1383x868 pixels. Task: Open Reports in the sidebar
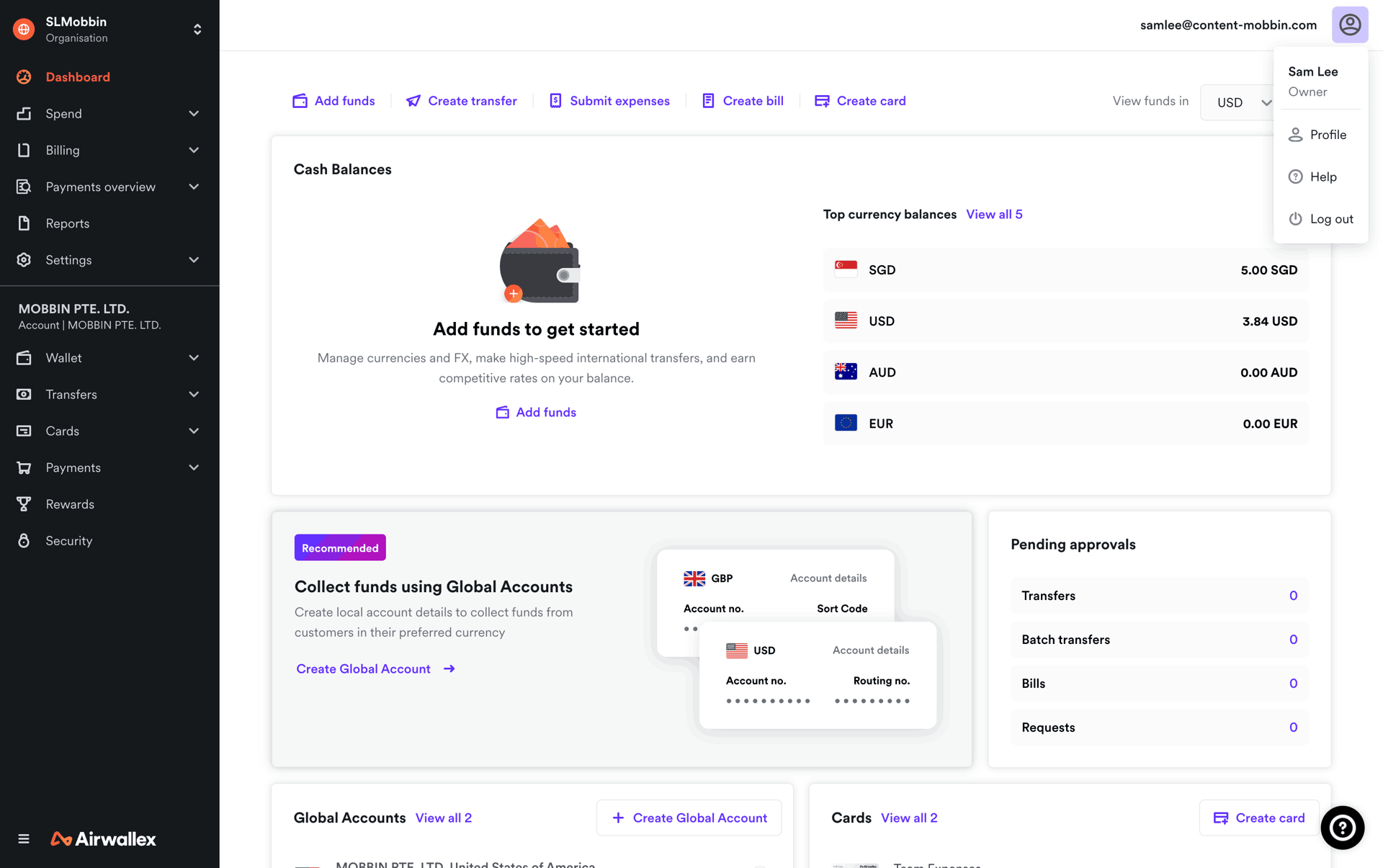[67, 223]
